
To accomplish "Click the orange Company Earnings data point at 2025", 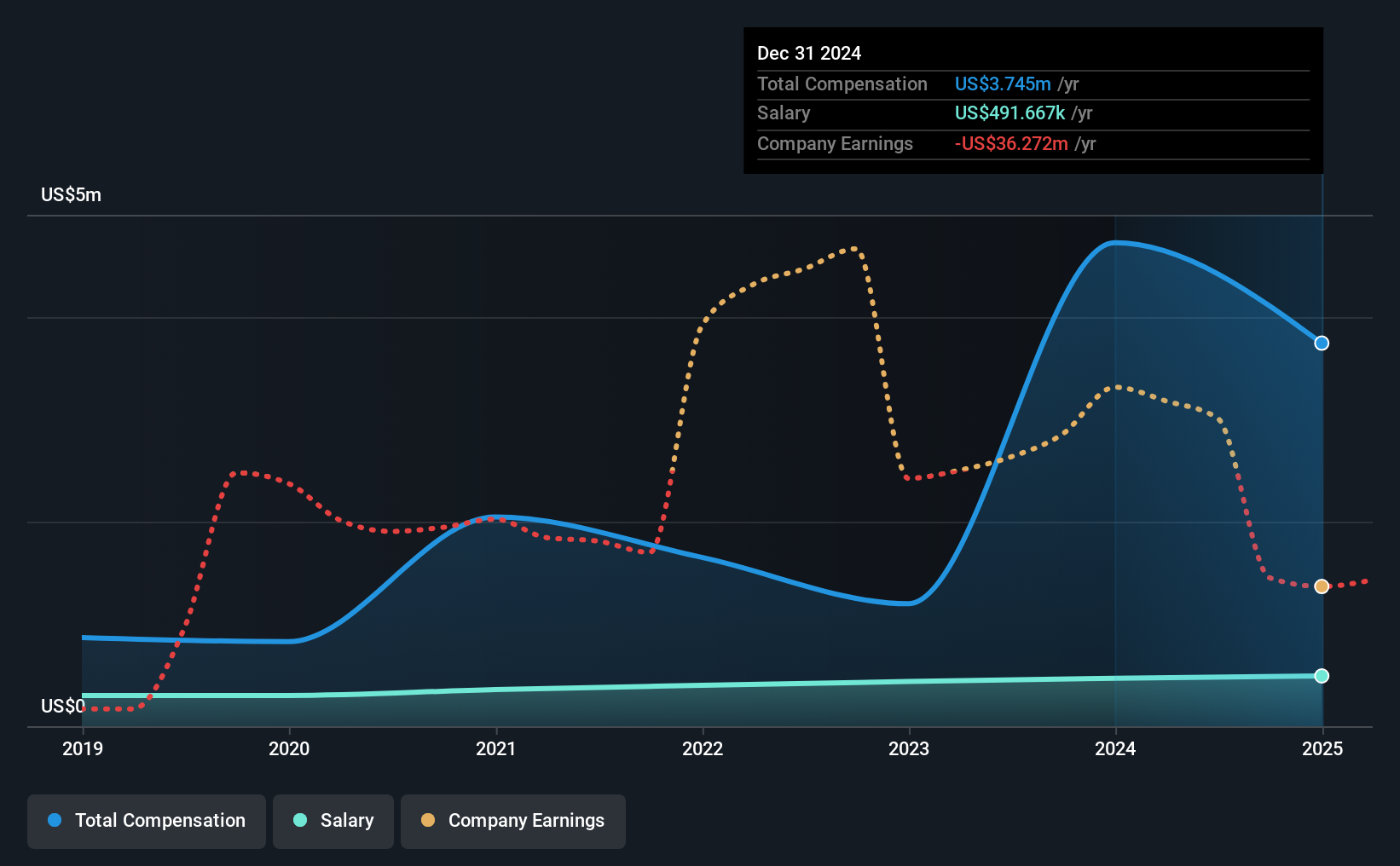I will 1322,586.
